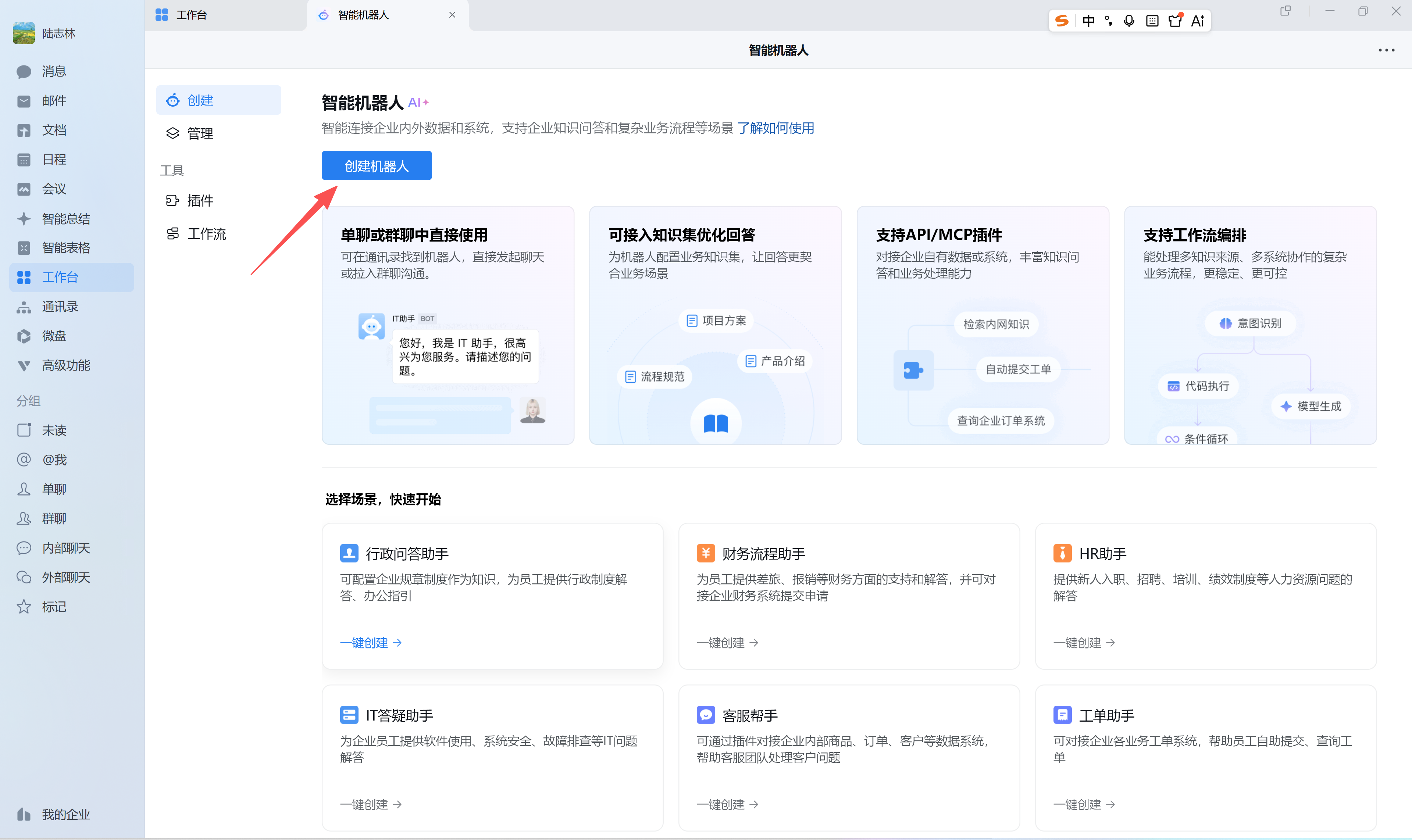Open 我的企业 at sidebar bottom

coord(71,815)
